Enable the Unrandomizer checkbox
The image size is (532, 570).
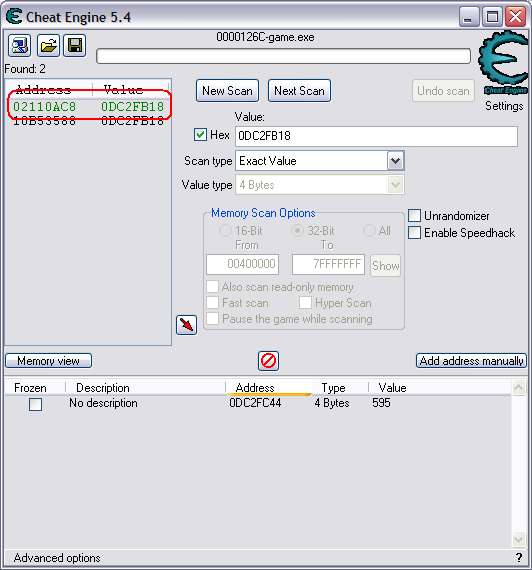click(x=415, y=216)
